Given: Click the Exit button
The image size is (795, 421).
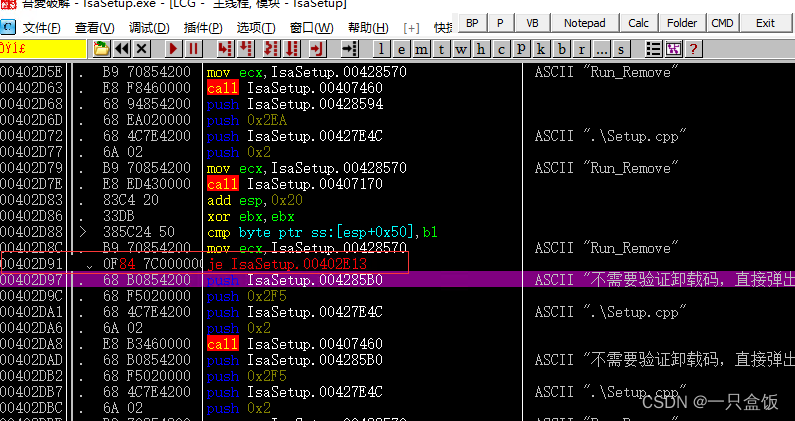Looking at the screenshot, I should pos(765,23).
